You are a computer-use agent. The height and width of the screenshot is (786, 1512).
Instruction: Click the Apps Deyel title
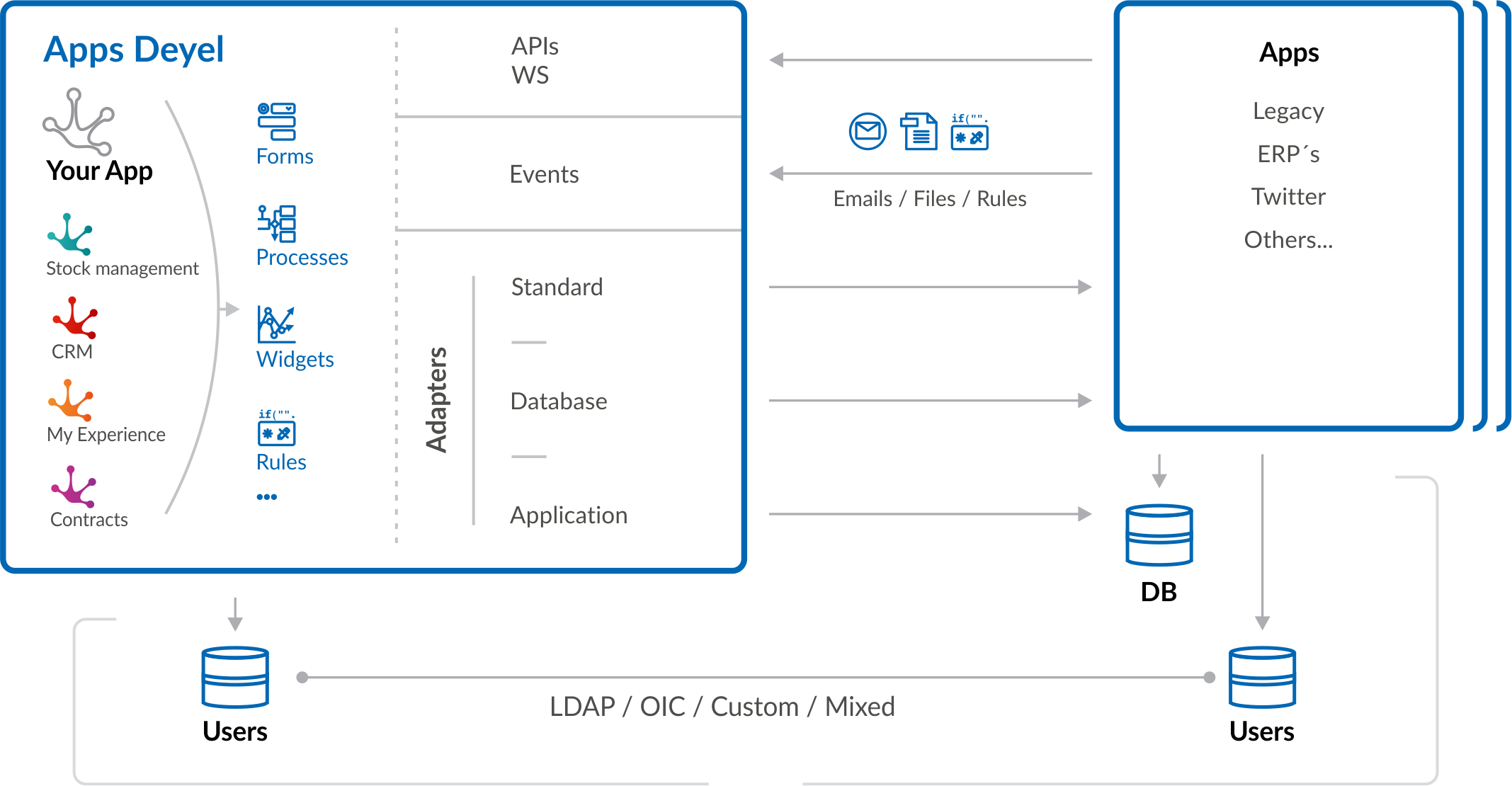coord(133,50)
